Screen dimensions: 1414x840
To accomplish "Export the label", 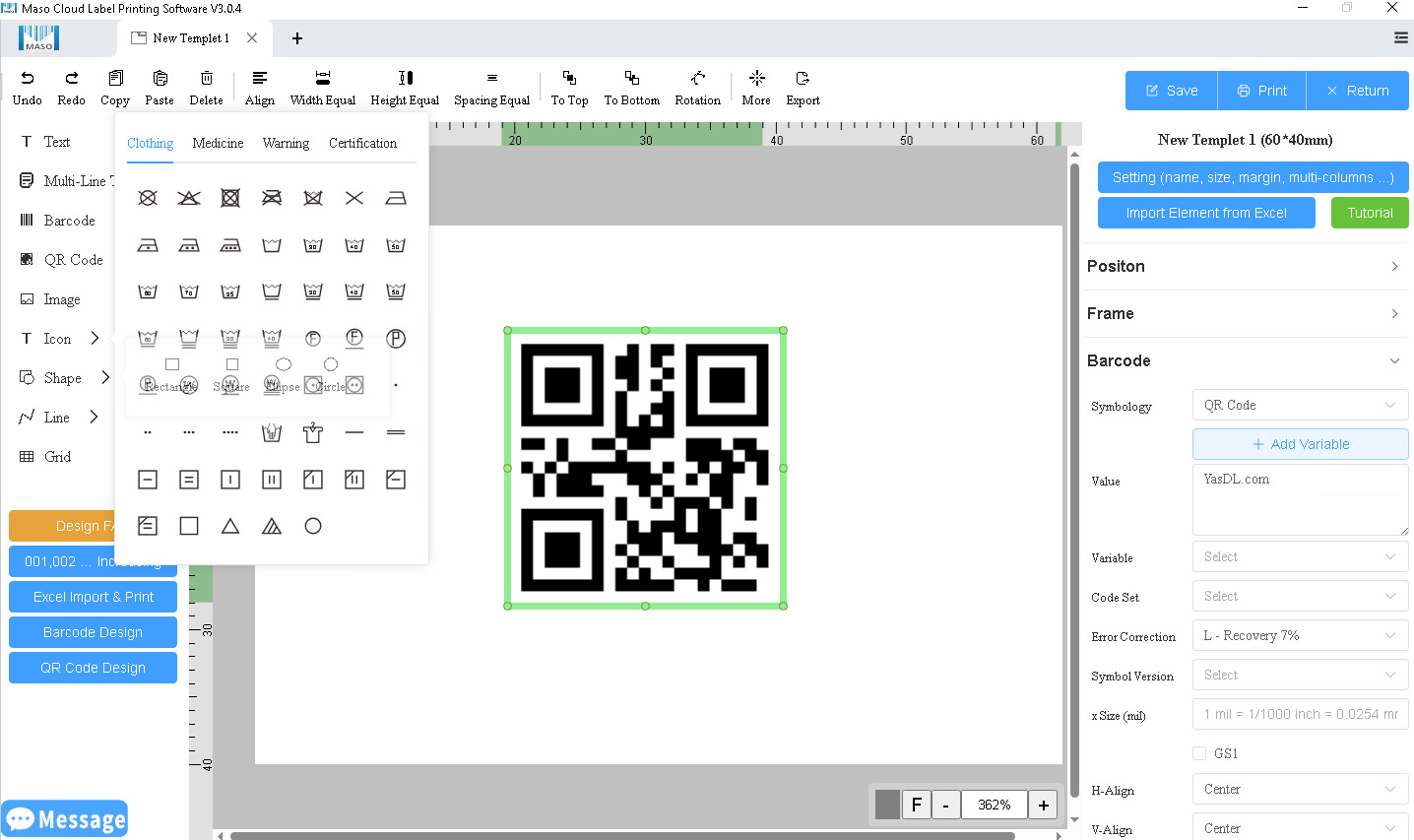I will pos(803,88).
